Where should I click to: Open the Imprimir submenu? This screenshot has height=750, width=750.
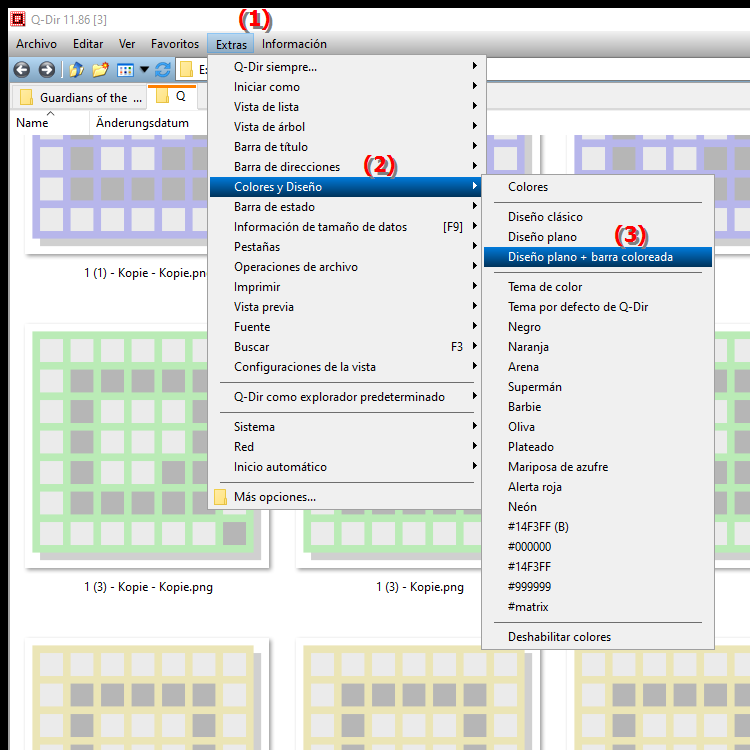click(x=345, y=287)
